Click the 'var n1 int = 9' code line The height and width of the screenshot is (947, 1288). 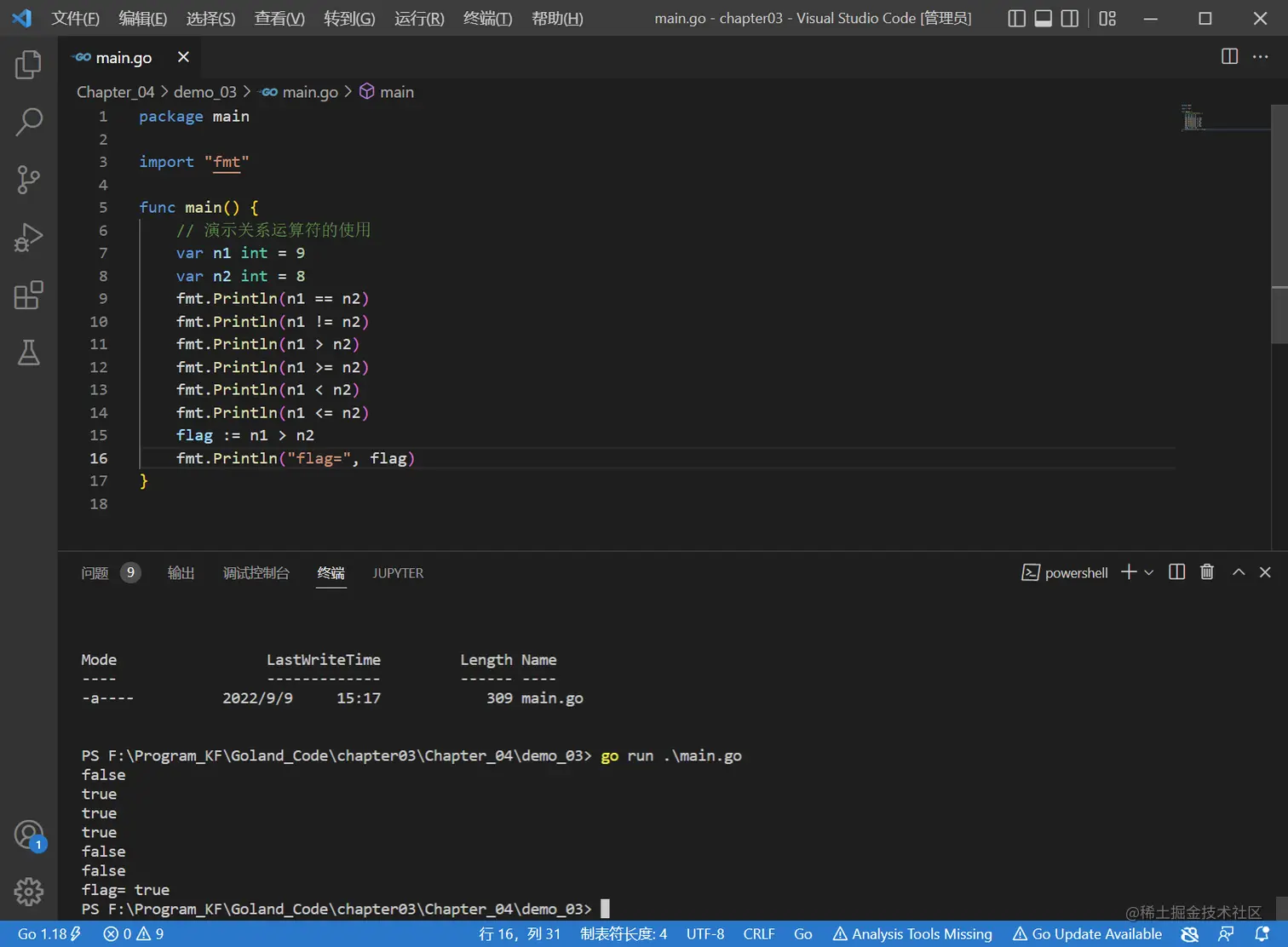(x=240, y=253)
